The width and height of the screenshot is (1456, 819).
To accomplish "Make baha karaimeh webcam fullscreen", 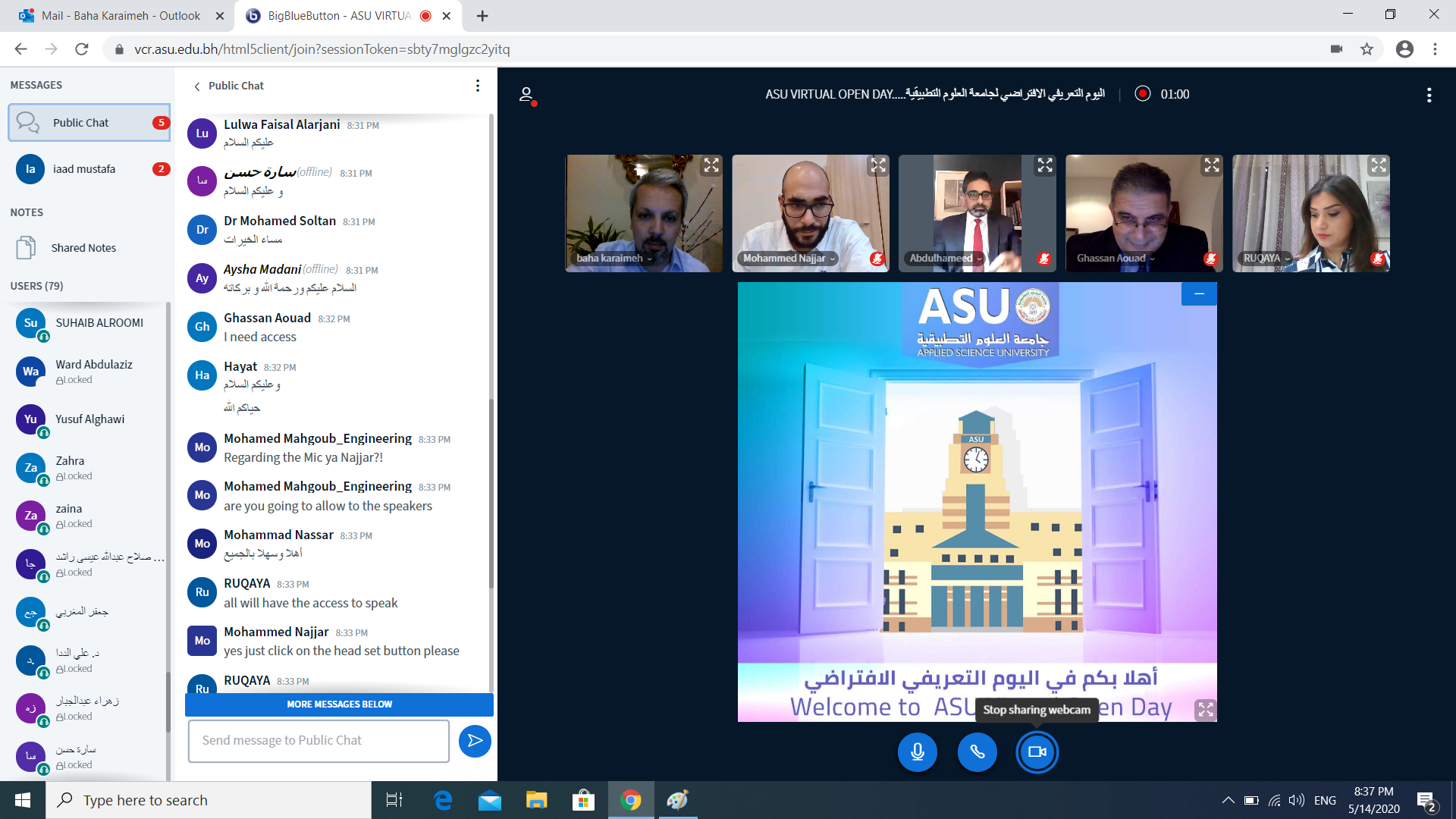I will pos(711,165).
